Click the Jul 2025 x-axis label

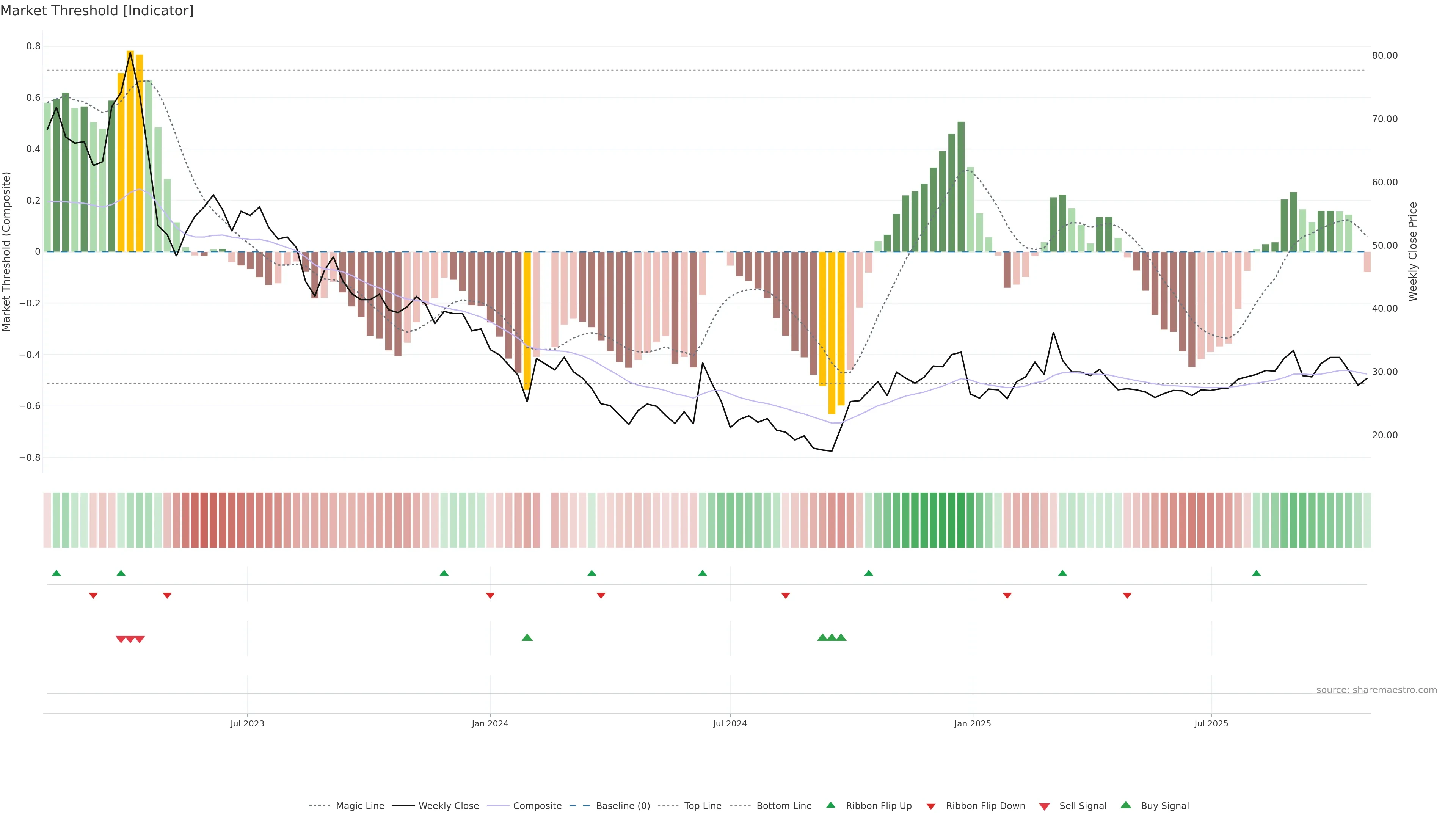[1211, 723]
